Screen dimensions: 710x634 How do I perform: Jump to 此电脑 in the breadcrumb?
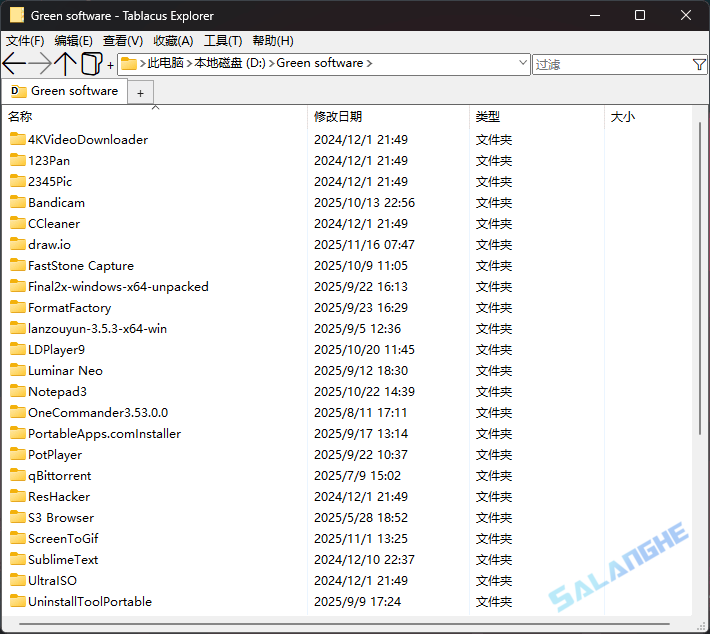(165, 63)
